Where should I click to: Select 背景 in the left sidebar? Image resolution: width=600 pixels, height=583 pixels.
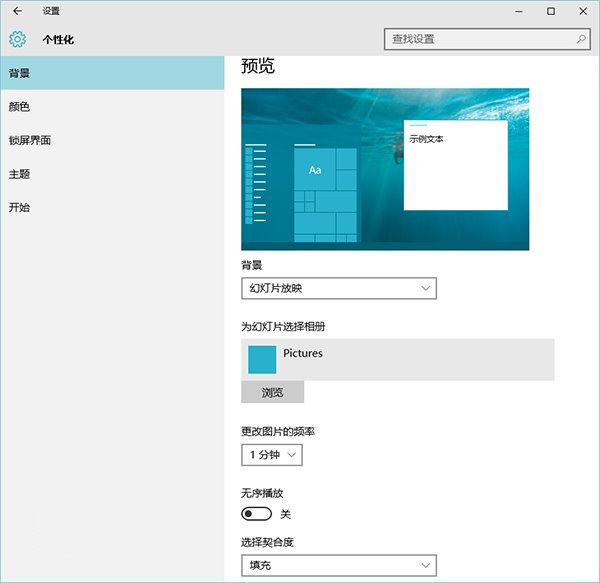click(112, 73)
